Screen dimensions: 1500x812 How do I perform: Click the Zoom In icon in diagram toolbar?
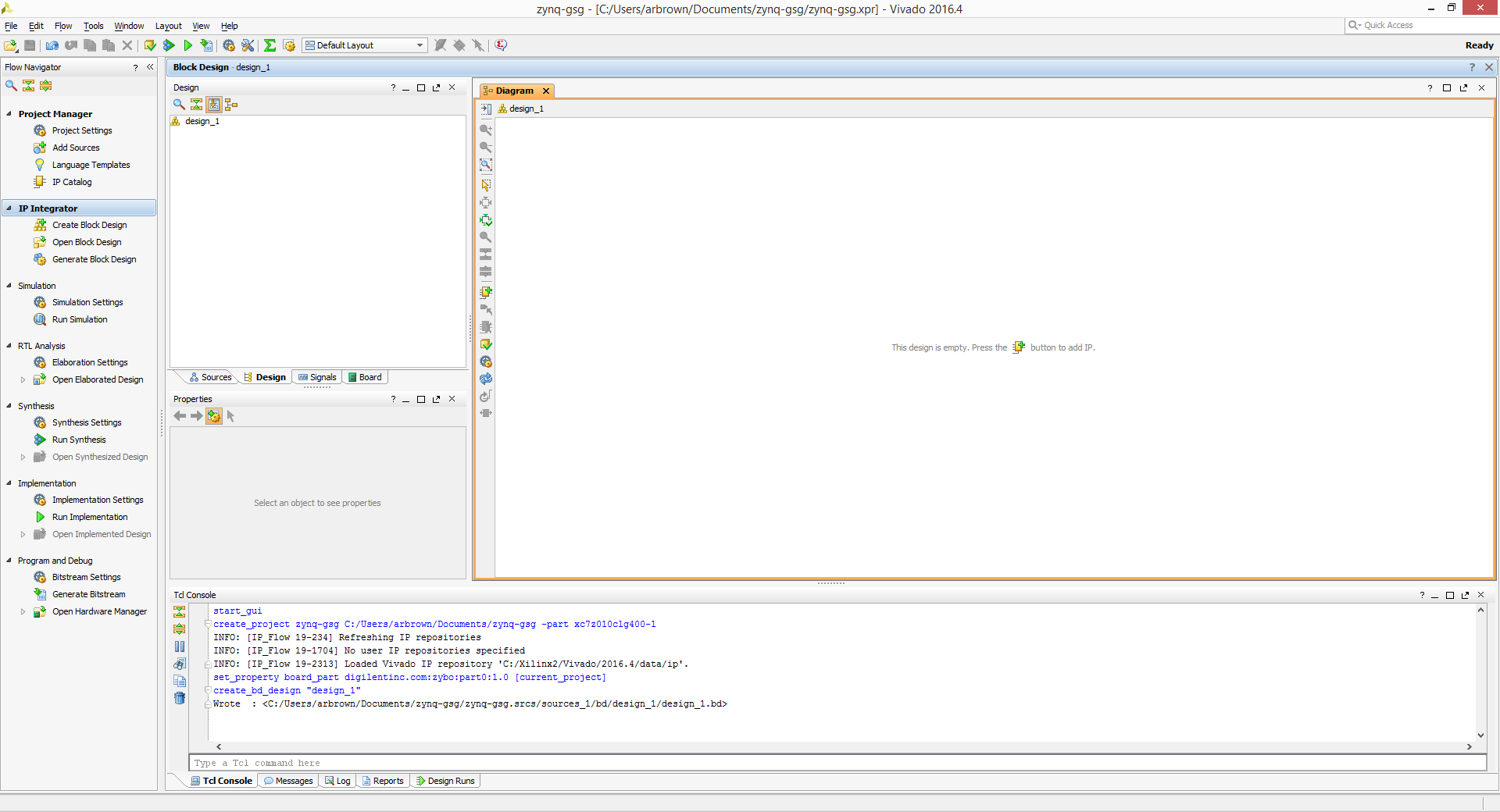[x=486, y=130]
